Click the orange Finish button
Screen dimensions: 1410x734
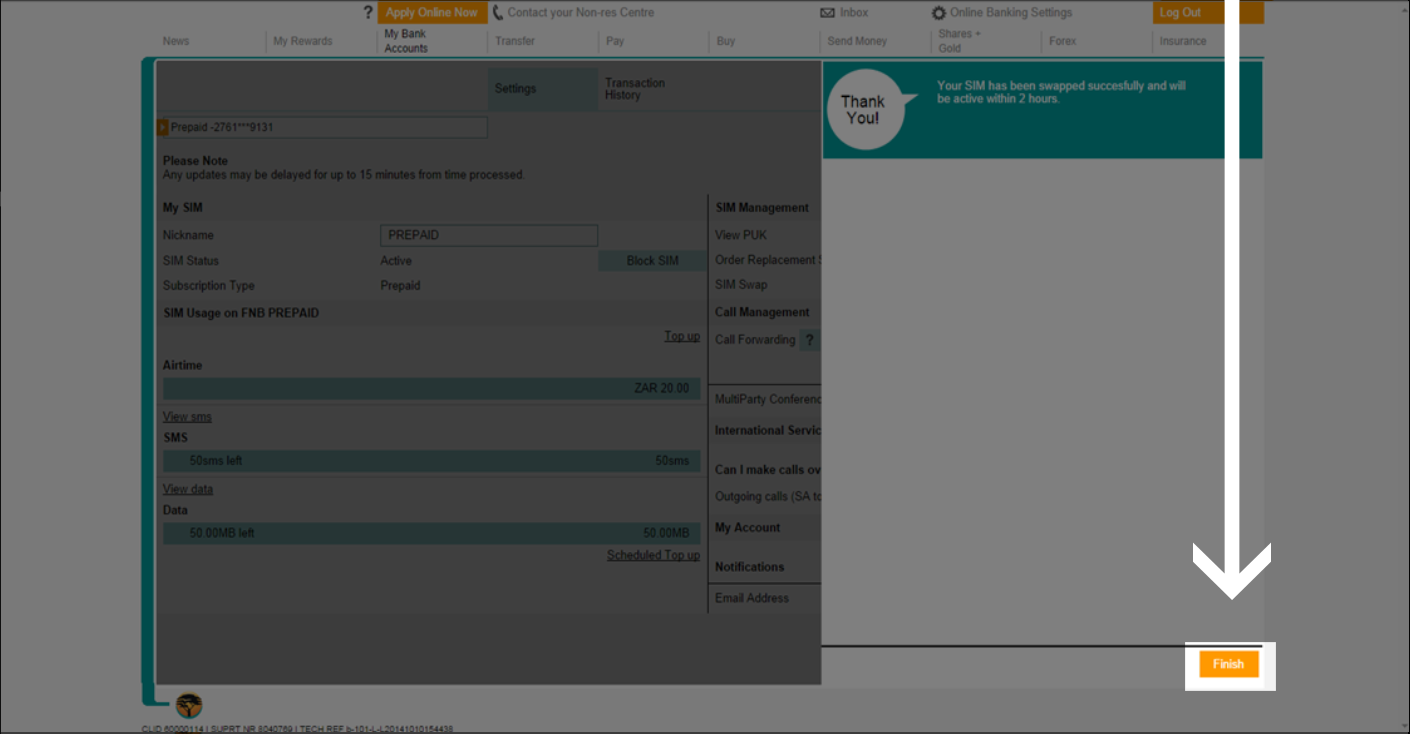click(1228, 664)
